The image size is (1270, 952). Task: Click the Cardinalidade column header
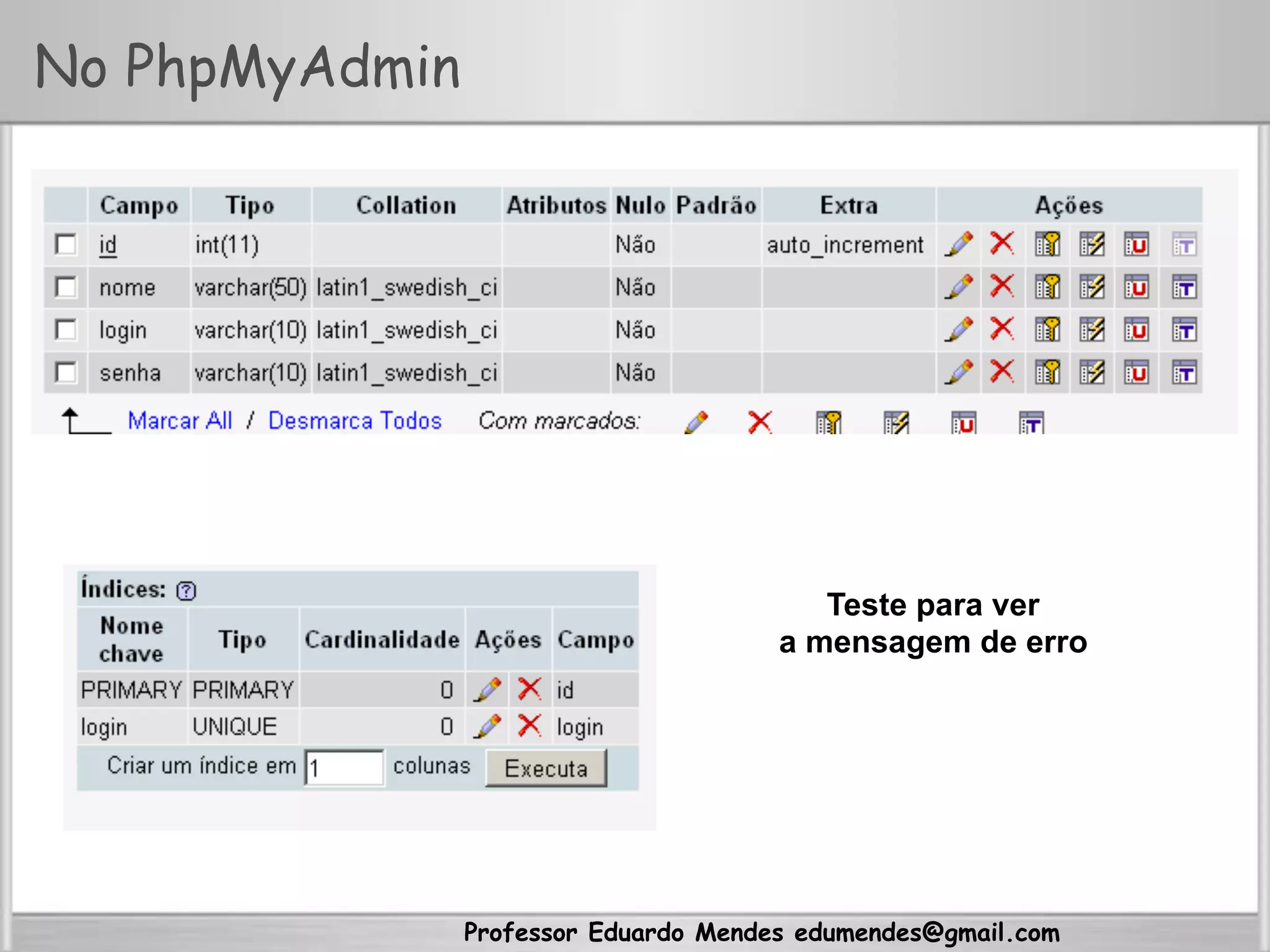[382, 640]
